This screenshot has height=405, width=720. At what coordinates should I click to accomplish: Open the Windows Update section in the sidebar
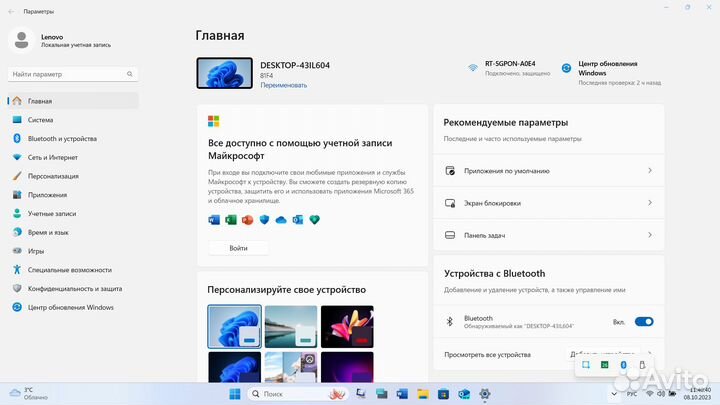tap(70, 307)
